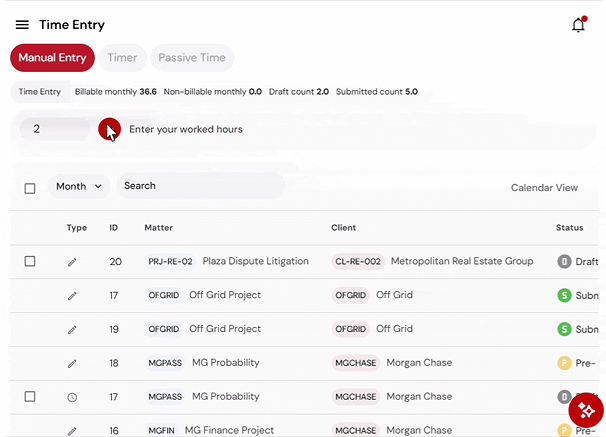
Task: Click PRJ-RE-02 matter tag
Action: coord(170,262)
